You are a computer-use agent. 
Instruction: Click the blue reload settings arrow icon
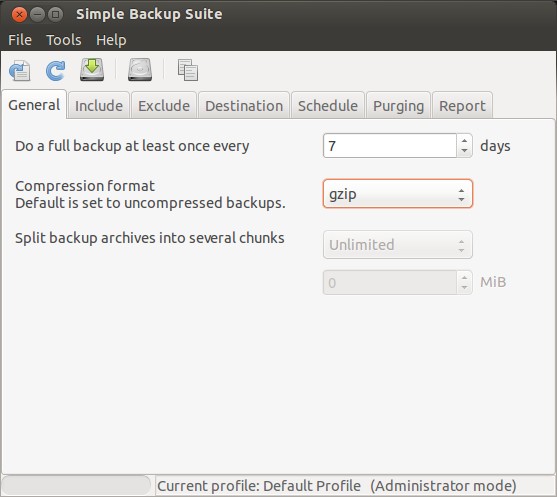pos(55,70)
